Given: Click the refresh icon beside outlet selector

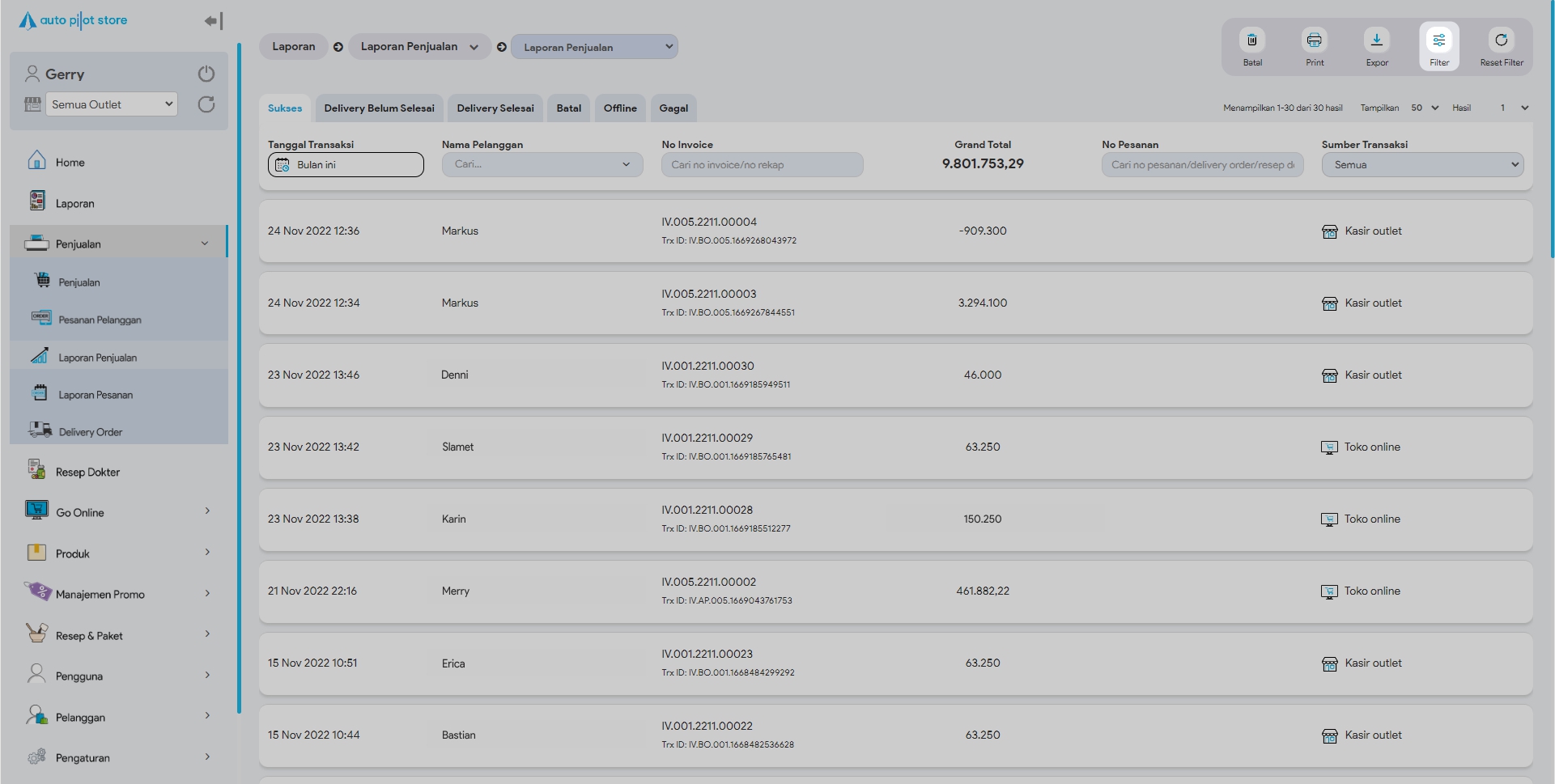Looking at the screenshot, I should pos(206,104).
